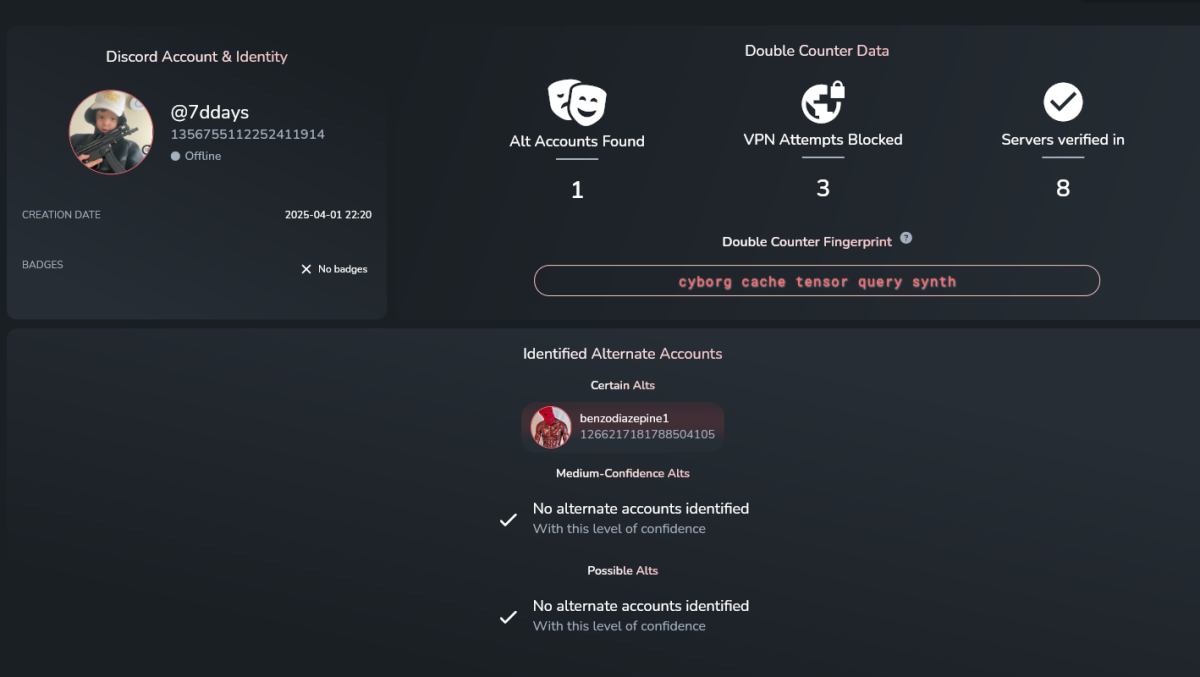Click the Alt Accounts Found count
This screenshot has height=677, width=1200.
pyautogui.click(x=577, y=189)
